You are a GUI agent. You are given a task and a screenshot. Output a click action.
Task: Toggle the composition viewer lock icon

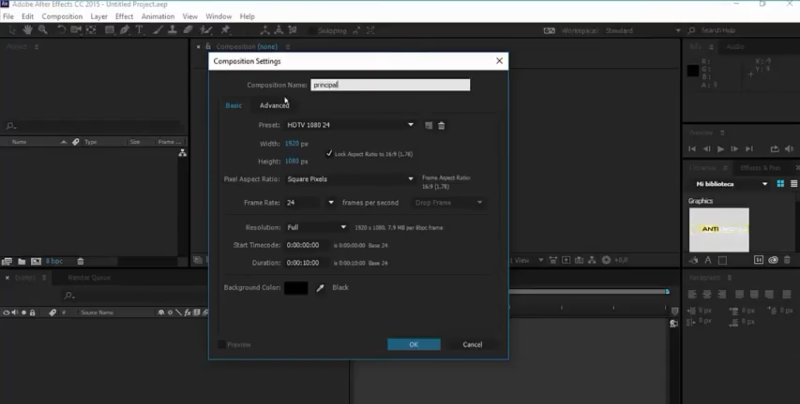click(x=208, y=46)
